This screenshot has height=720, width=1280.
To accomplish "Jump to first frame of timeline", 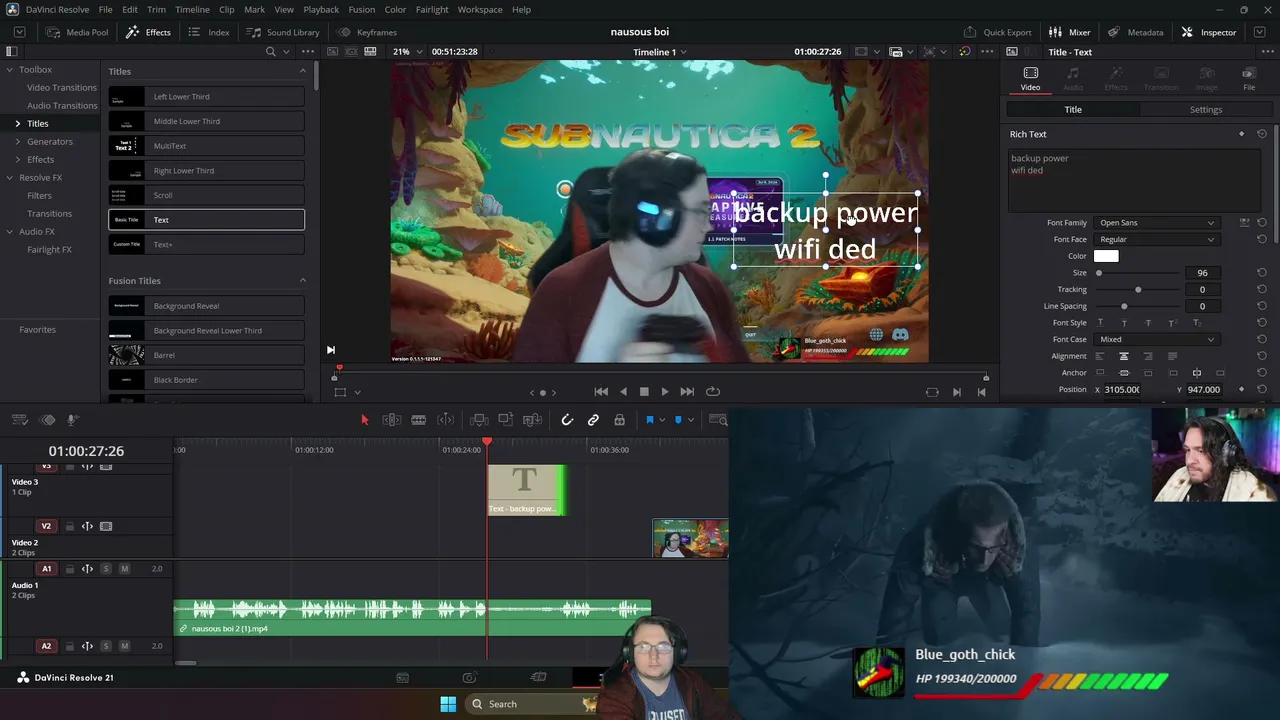I will click(601, 392).
